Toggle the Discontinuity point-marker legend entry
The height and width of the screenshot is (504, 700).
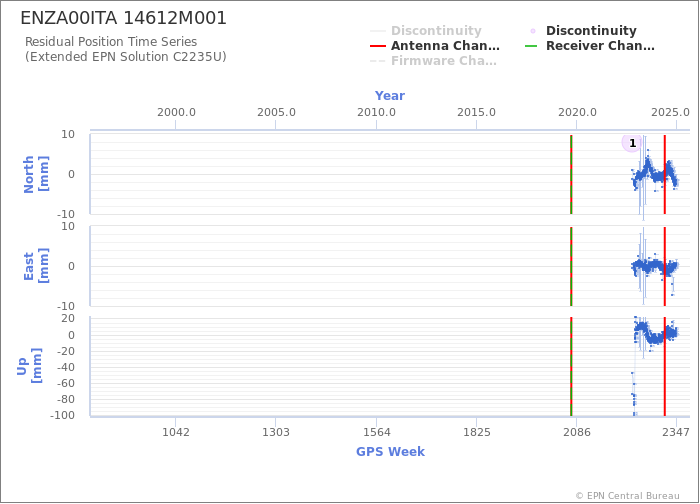581,31
